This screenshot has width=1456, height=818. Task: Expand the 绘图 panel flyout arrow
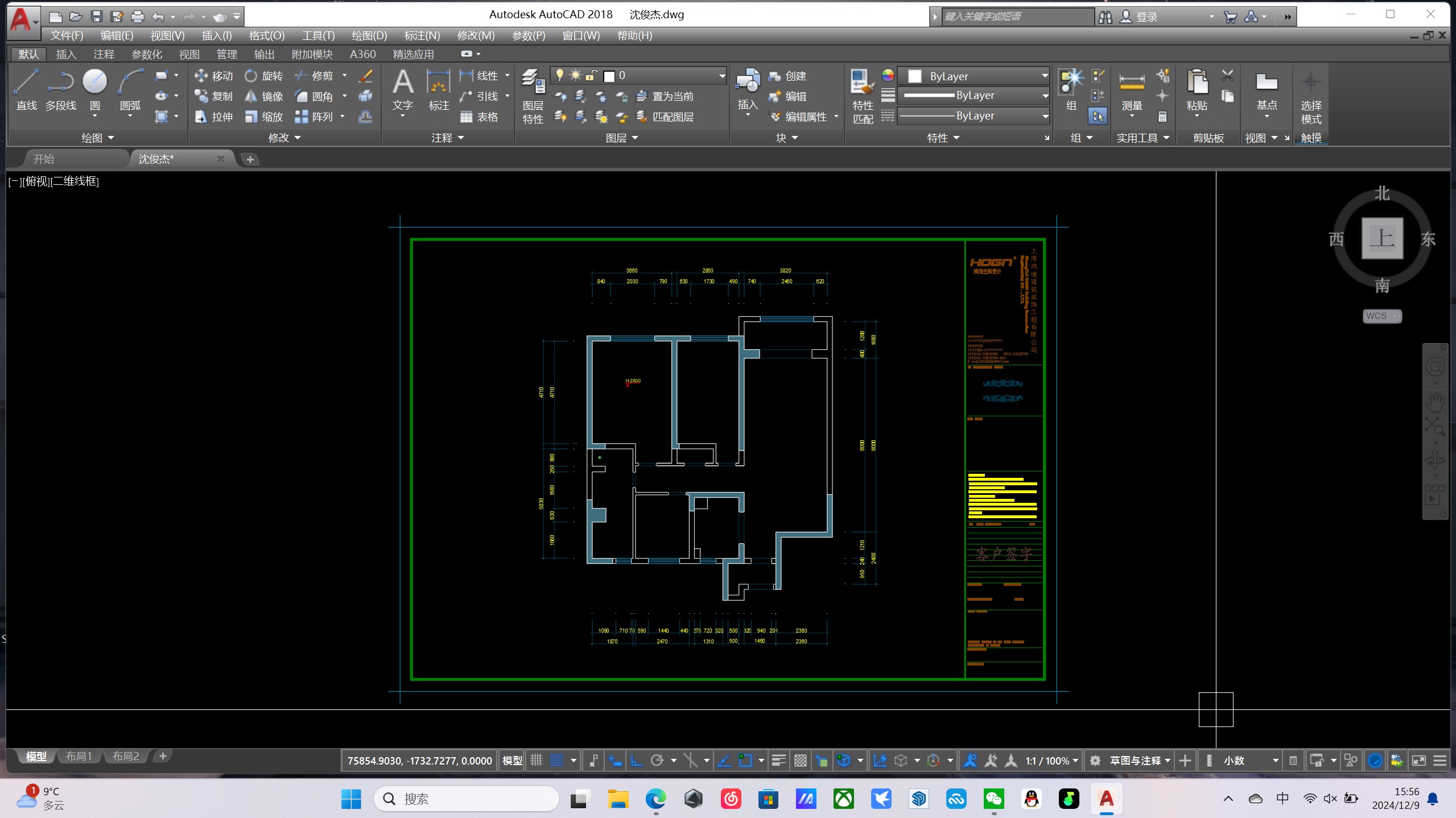(111, 138)
